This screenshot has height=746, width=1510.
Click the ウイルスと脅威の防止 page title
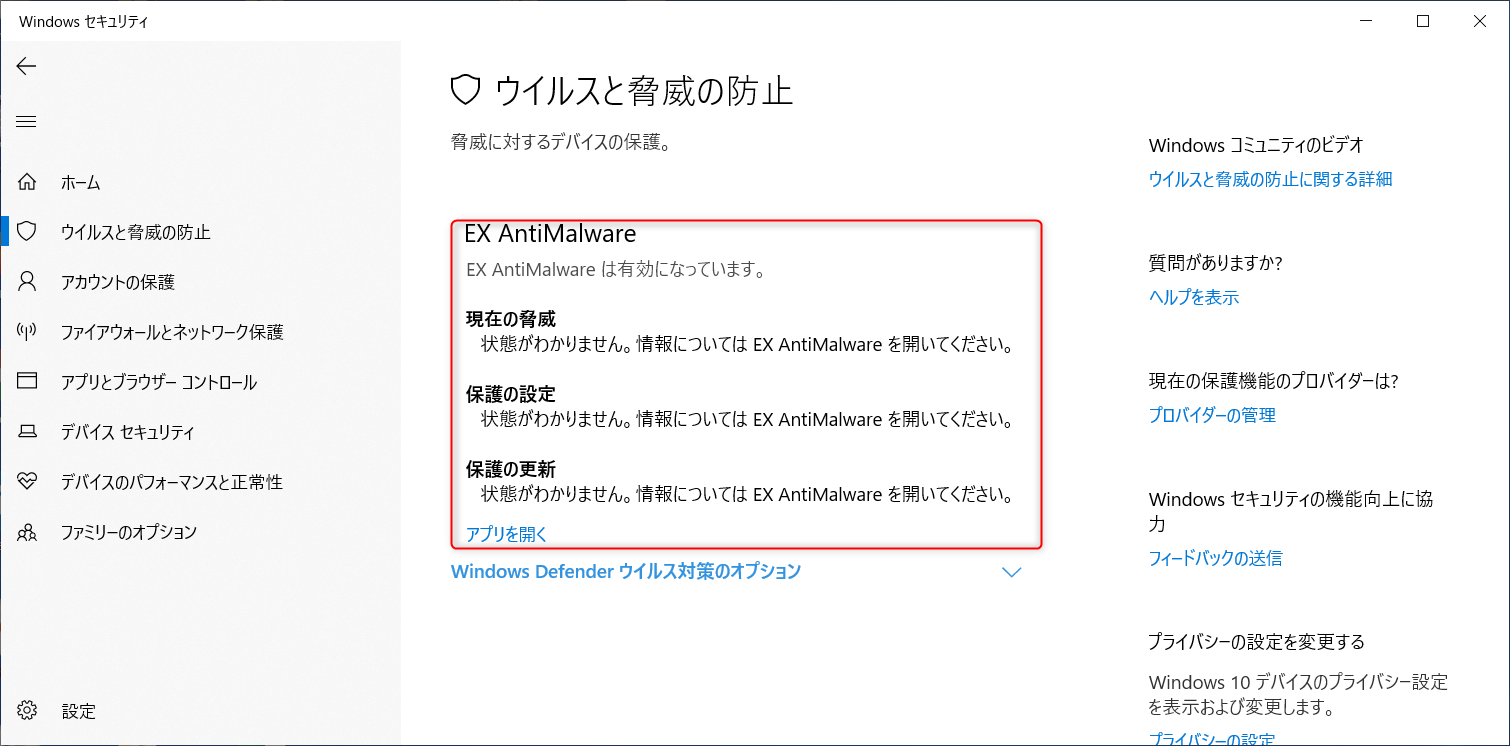644,92
